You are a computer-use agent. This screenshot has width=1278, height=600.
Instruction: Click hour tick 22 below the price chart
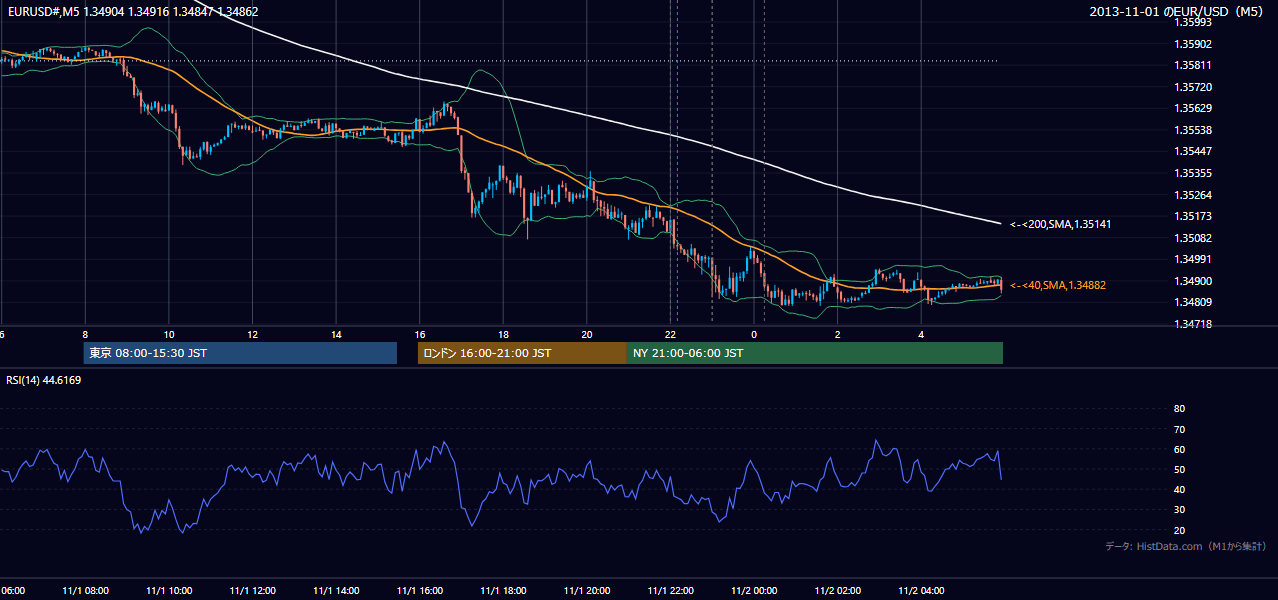point(671,335)
